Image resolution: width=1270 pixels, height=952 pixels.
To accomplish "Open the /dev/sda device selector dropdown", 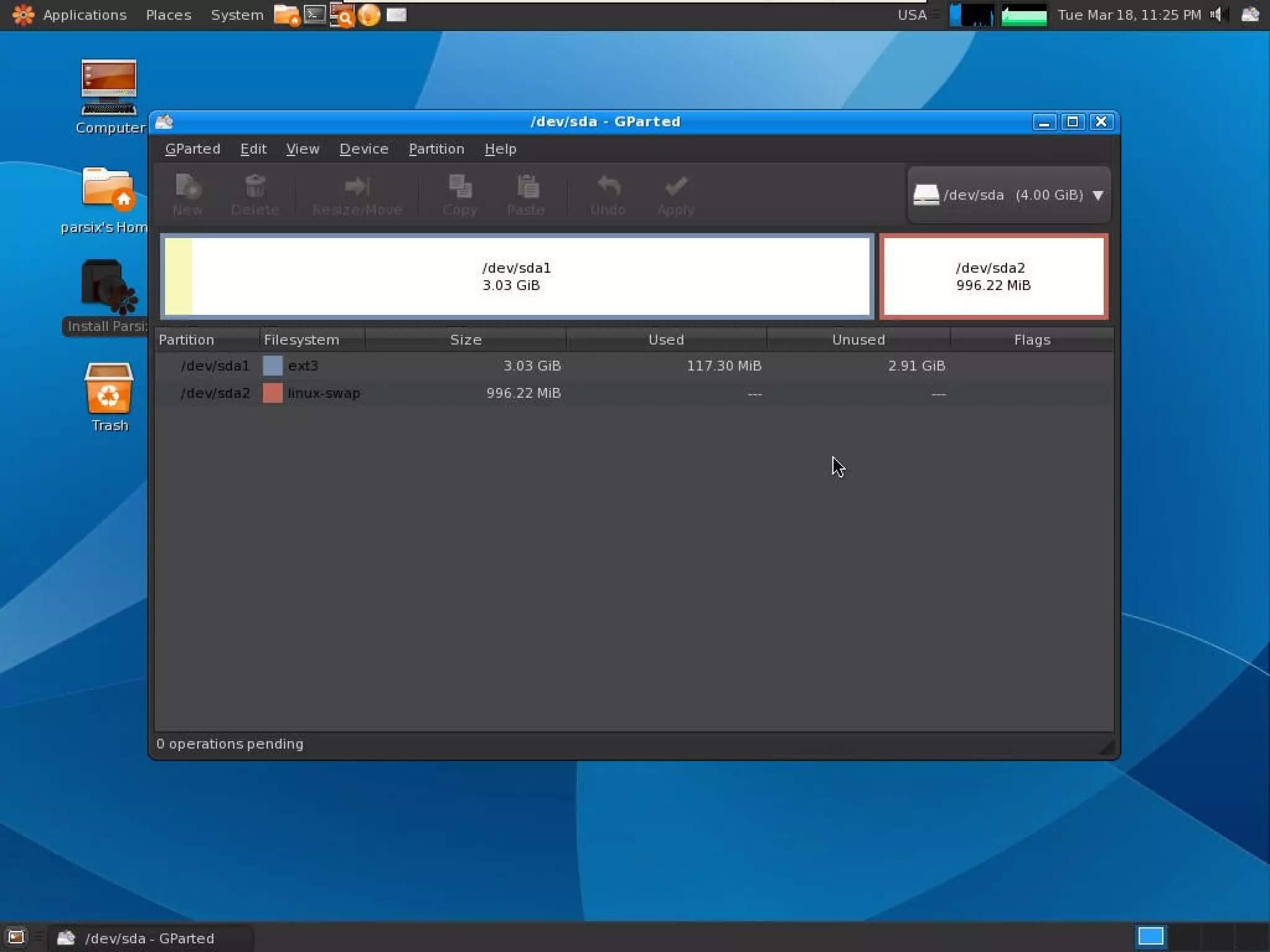I will (1008, 195).
